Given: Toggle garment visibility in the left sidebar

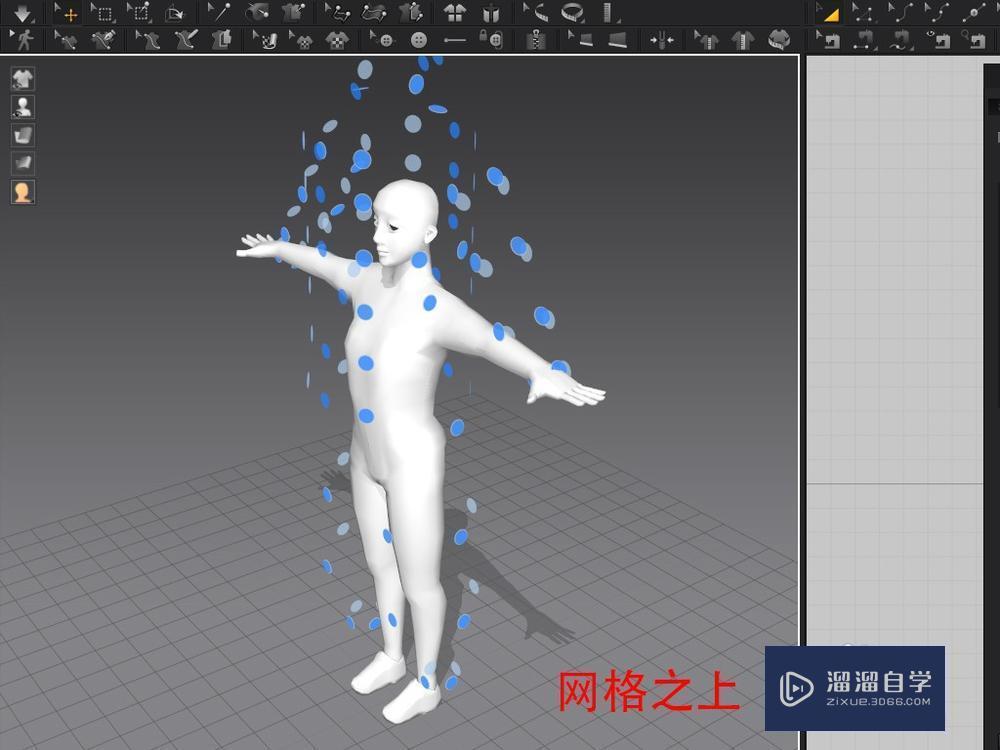Looking at the screenshot, I should click(22, 78).
